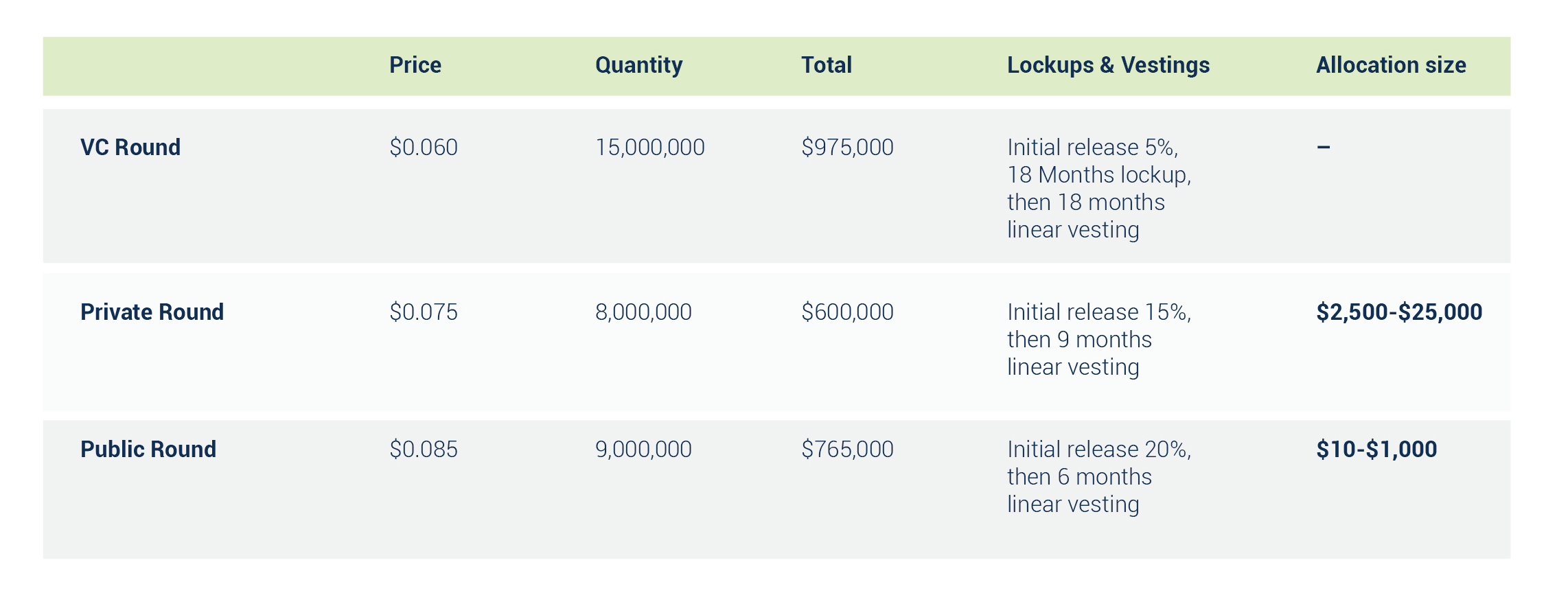Select the 9,000,000 quantity value

coord(644,450)
